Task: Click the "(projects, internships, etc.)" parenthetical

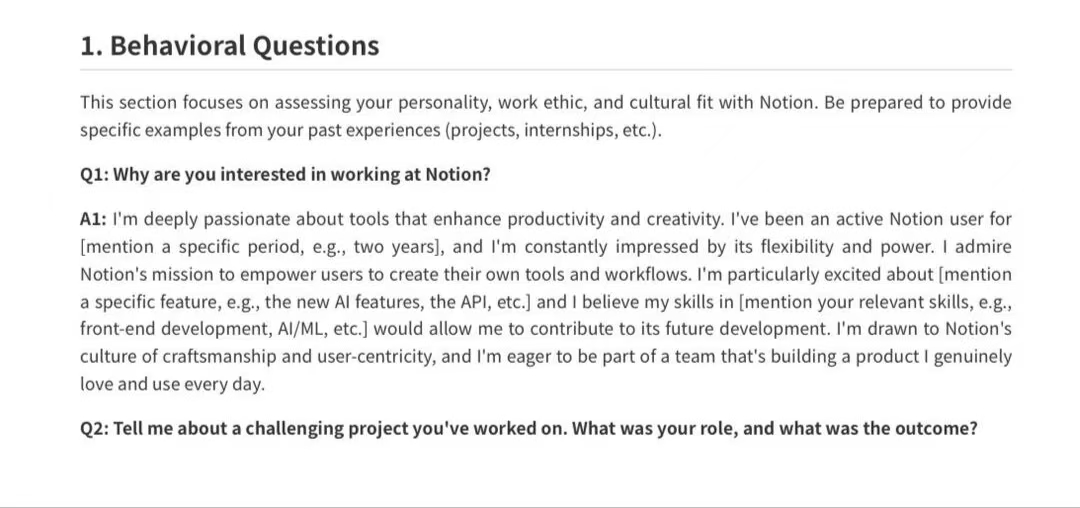Action: (x=553, y=131)
